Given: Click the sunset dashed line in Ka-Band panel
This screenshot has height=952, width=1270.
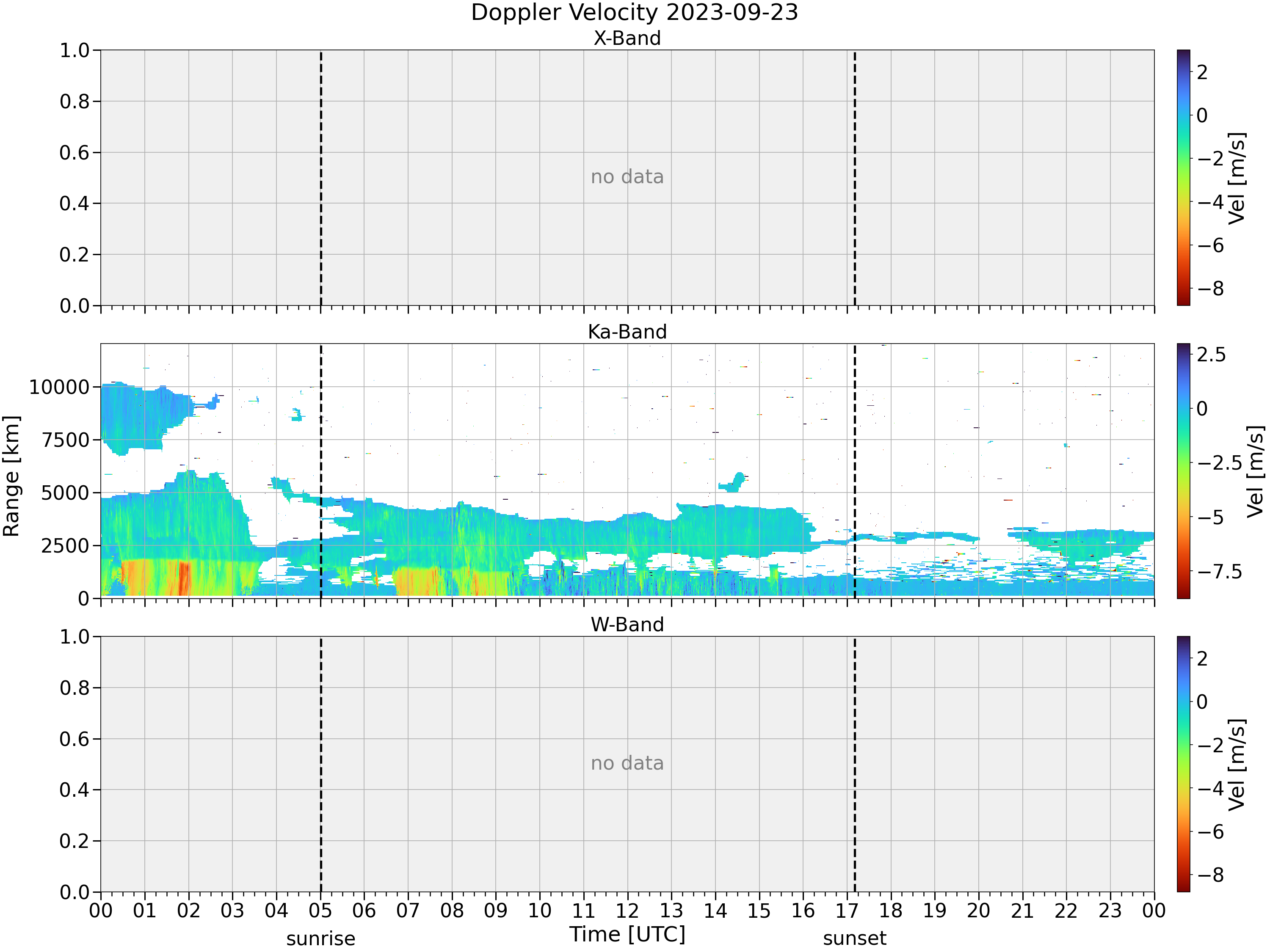Looking at the screenshot, I should pyautogui.click(x=854, y=471).
